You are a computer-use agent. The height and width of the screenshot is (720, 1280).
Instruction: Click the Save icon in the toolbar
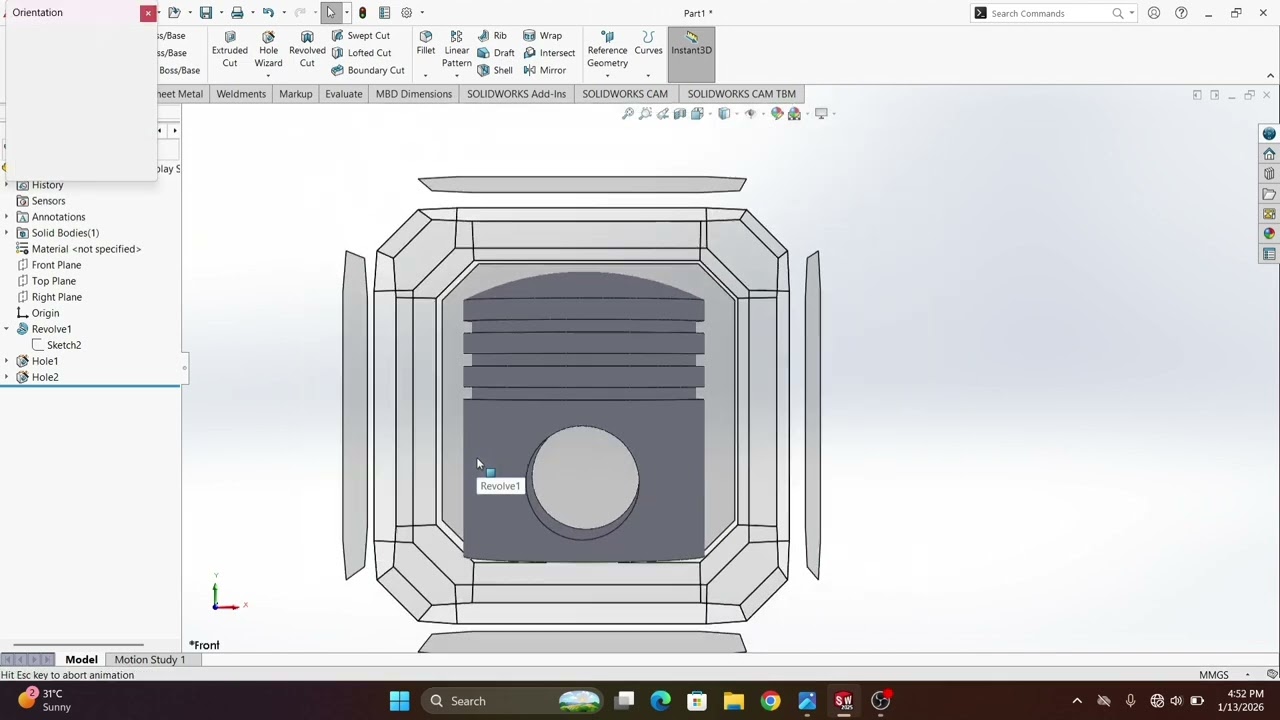(206, 13)
